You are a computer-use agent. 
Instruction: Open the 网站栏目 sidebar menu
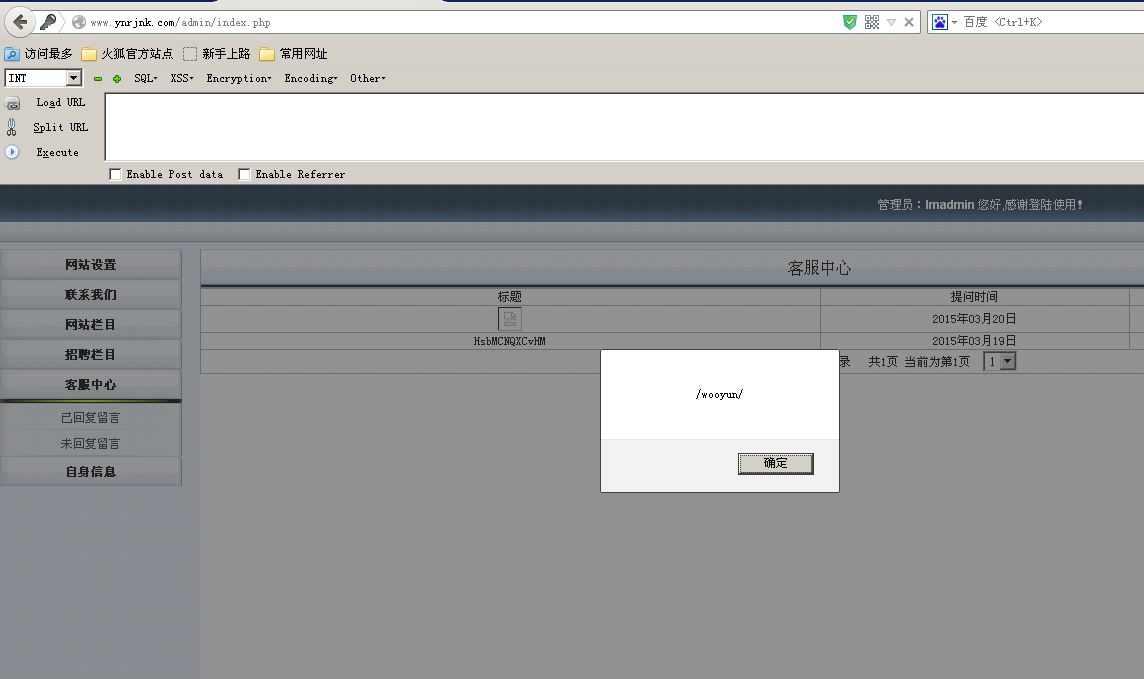(90, 325)
